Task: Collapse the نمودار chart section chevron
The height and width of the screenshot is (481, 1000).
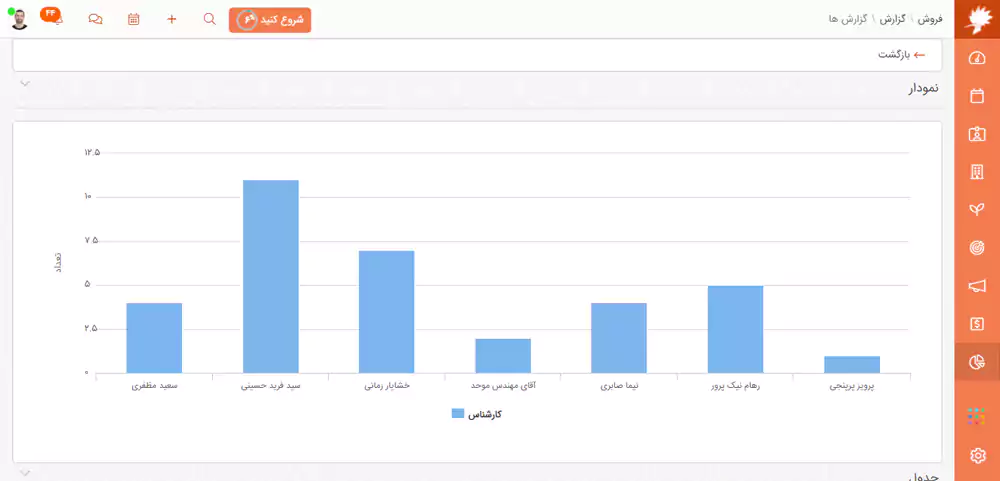Action: 25,84
